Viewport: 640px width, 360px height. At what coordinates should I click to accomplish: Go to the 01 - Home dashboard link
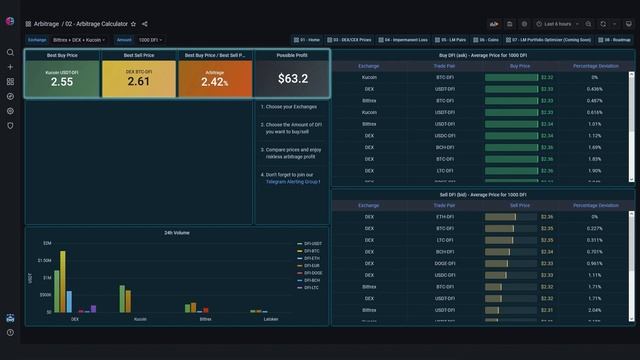[x=307, y=40]
